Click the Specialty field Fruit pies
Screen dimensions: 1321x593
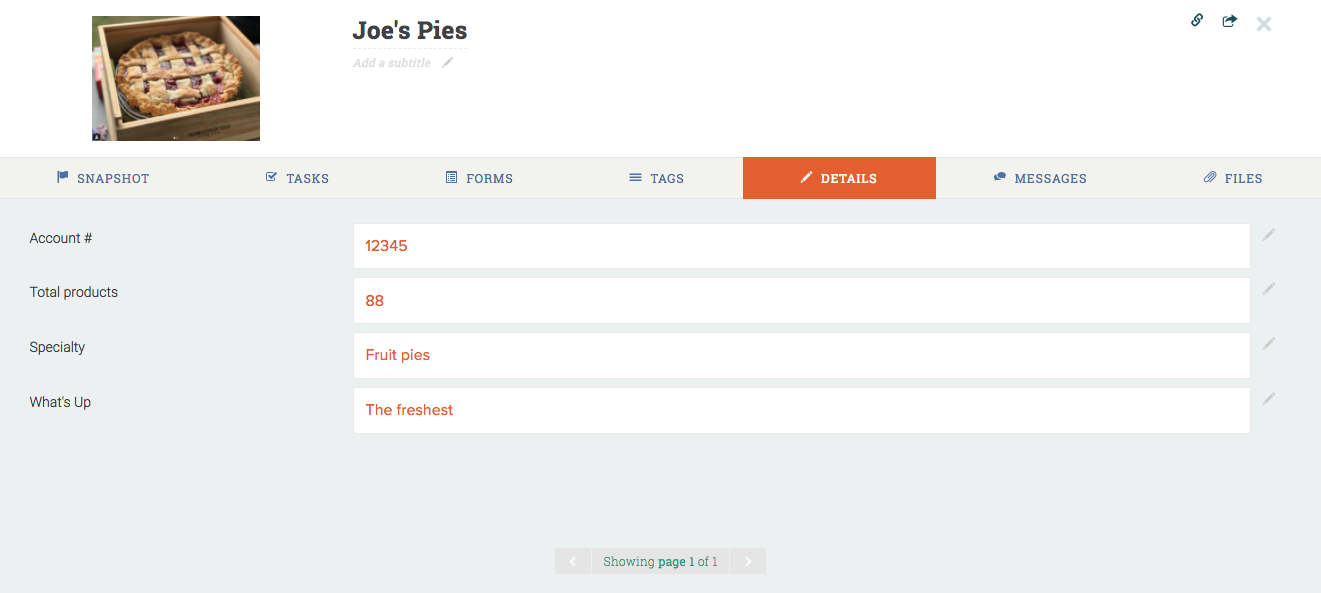coord(801,355)
